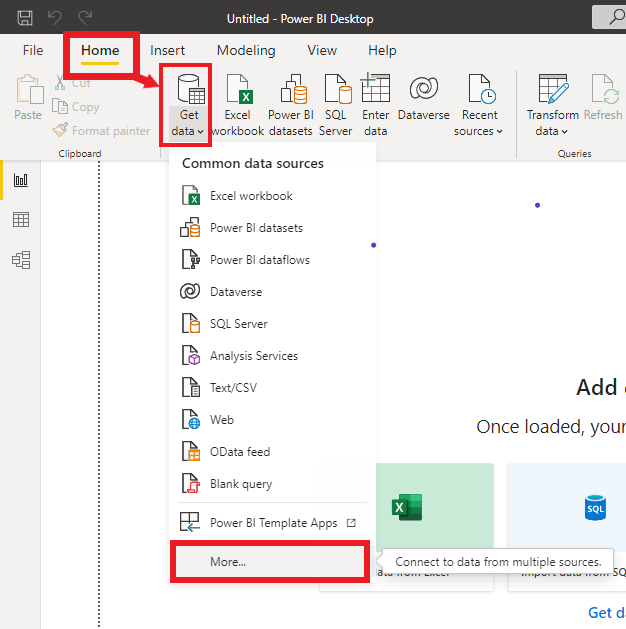This screenshot has height=629, width=626.
Task: Switch to Report view in left sidebar
Action: pos(21,180)
